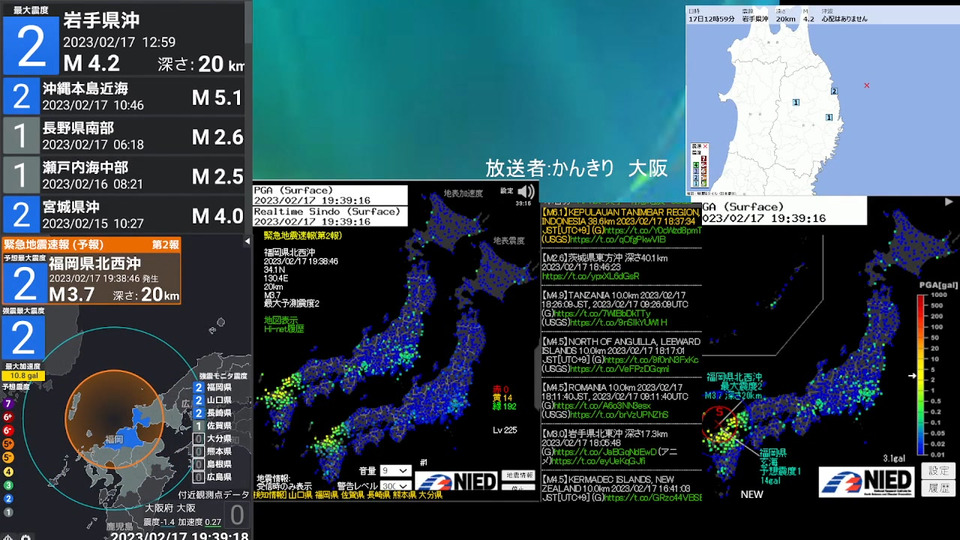Select the purple intensity 7 legend circle
960x540 pixels.
click(x=9, y=404)
